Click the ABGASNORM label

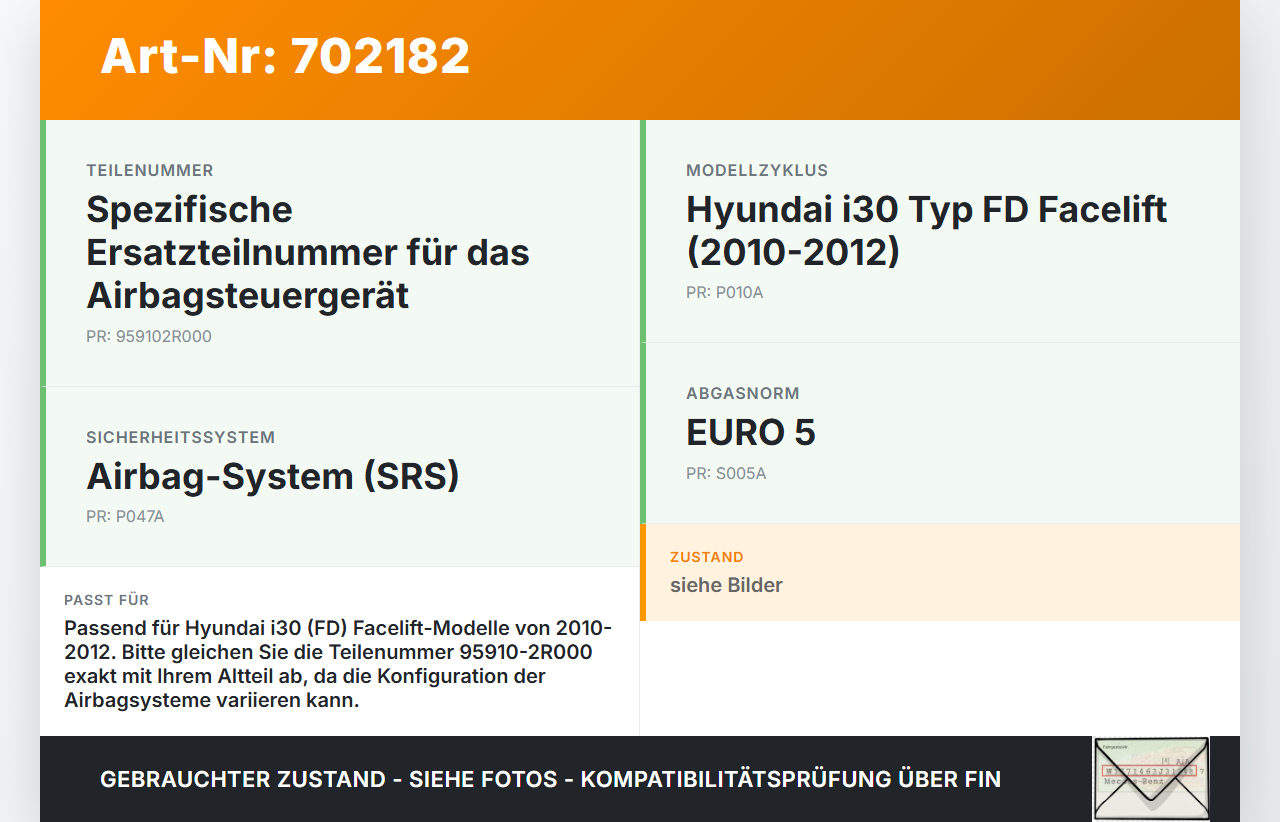click(743, 394)
